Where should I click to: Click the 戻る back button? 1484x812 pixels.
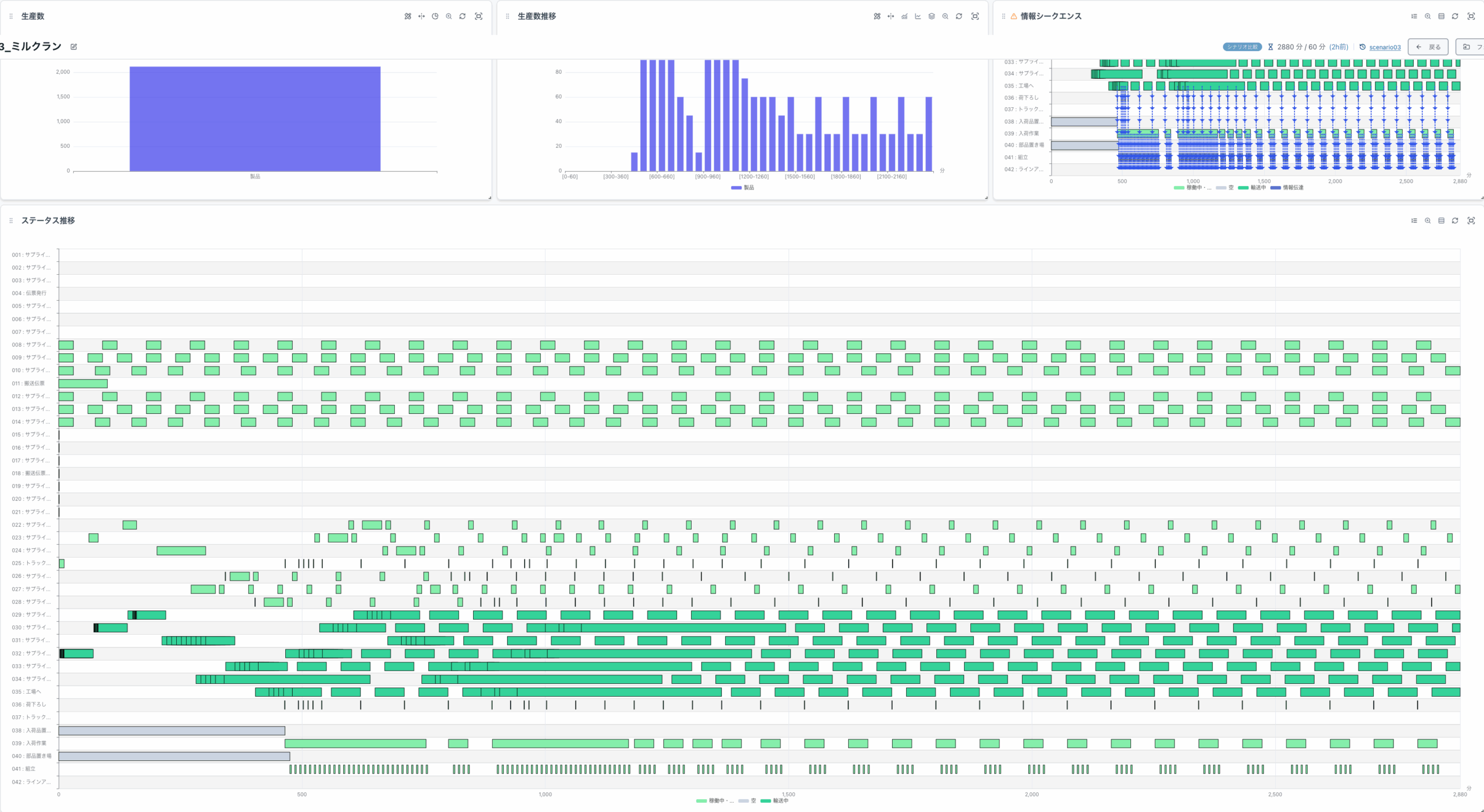(x=1428, y=47)
